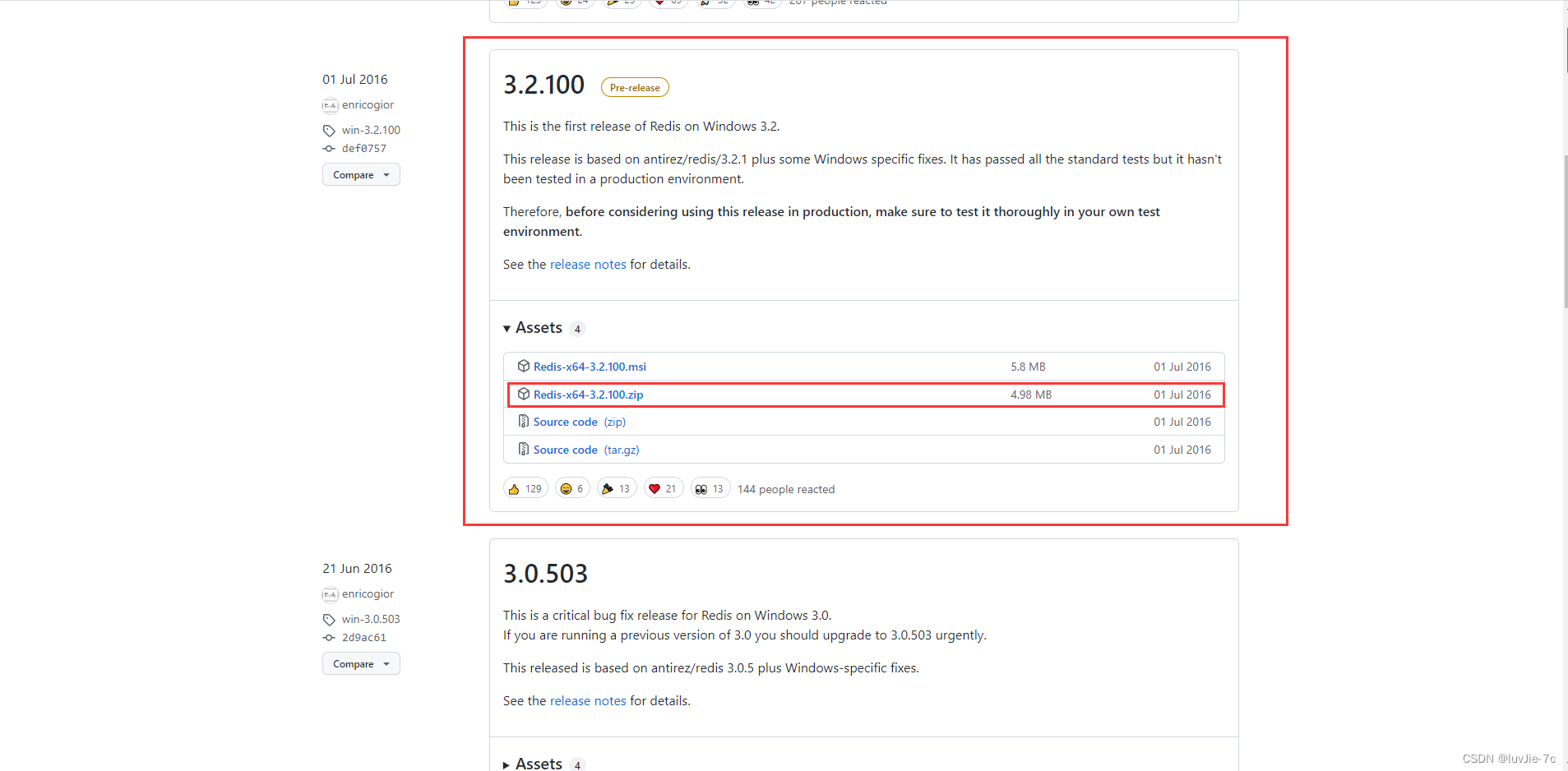
Task: Click the package icon beside Redis-x64-3.2.100.msi
Action: [x=523, y=367]
